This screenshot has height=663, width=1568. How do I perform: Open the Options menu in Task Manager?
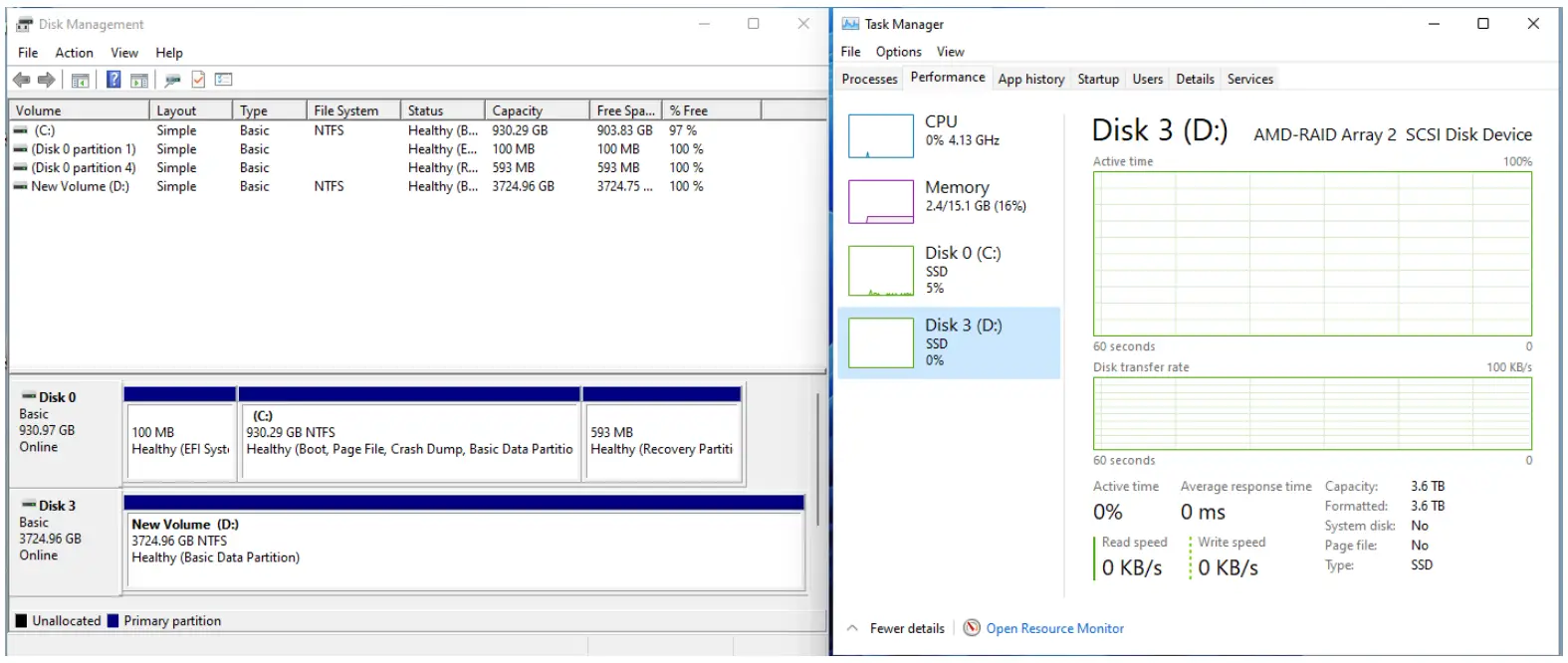898,52
